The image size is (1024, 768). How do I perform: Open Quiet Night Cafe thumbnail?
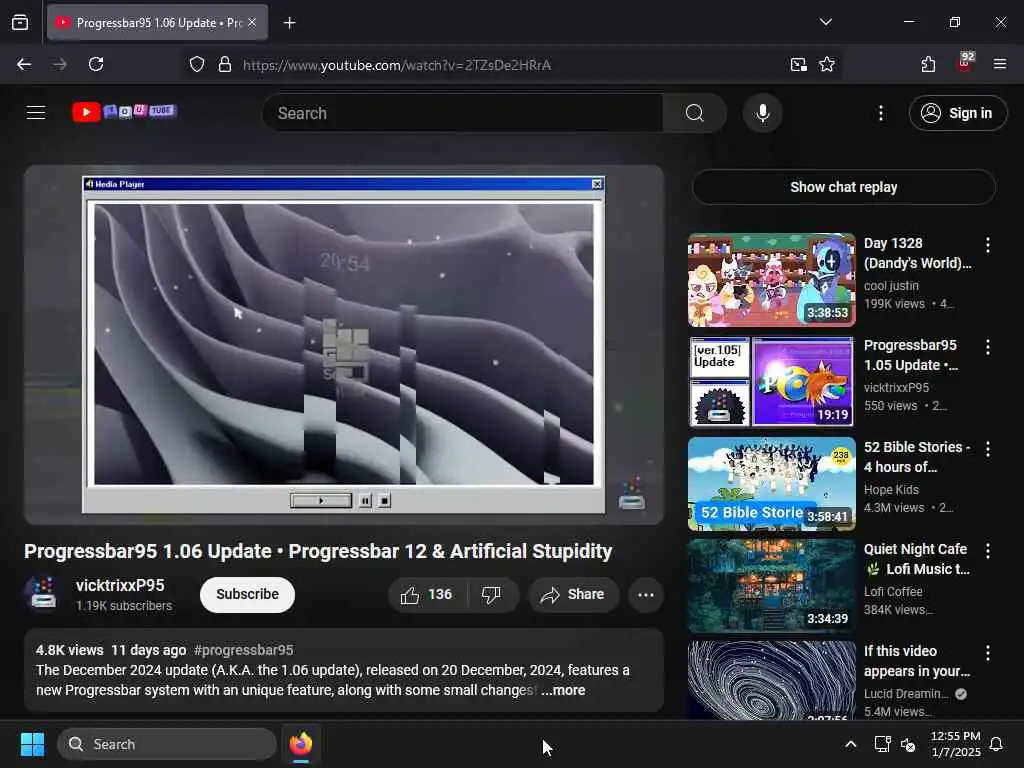tap(772, 585)
